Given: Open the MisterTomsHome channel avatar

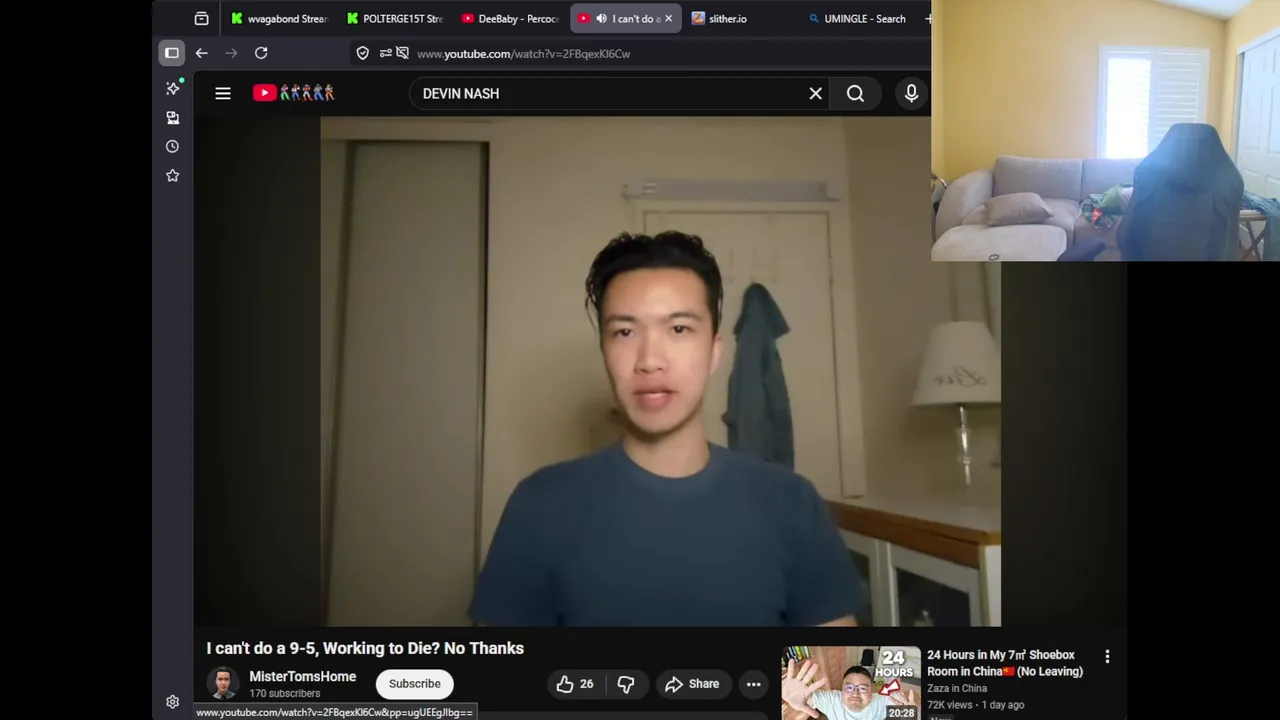Looking at the screenshot, I should pyautogui.click(x=223, y=684).
